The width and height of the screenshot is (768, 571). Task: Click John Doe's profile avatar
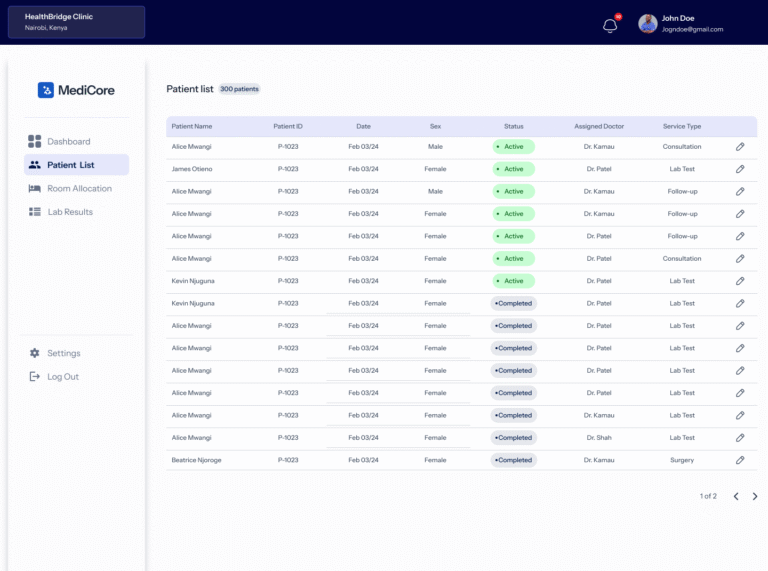coord(648,24)
